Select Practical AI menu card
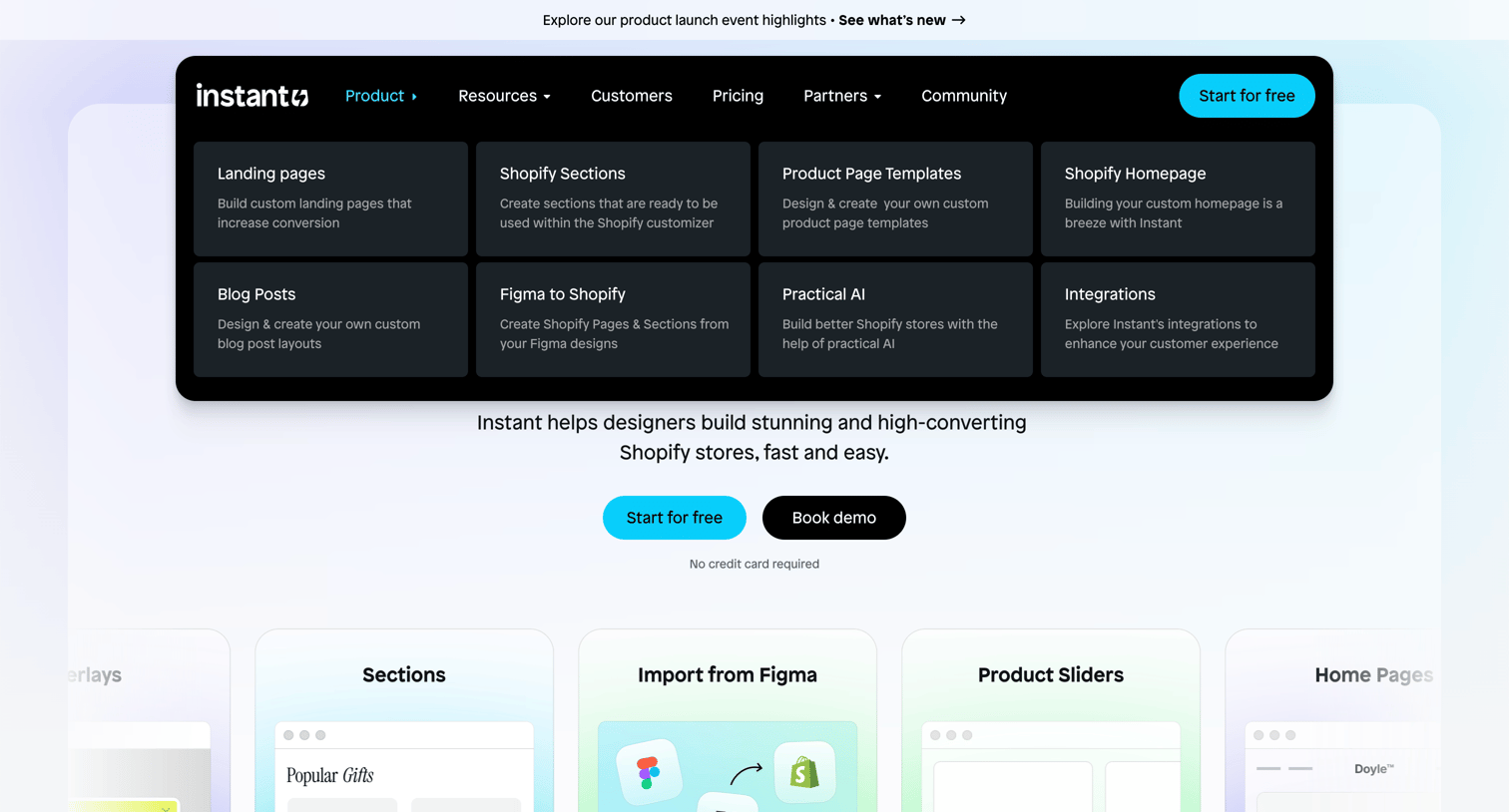Viewport: 1509px width, 812px height. click(895, 319)
